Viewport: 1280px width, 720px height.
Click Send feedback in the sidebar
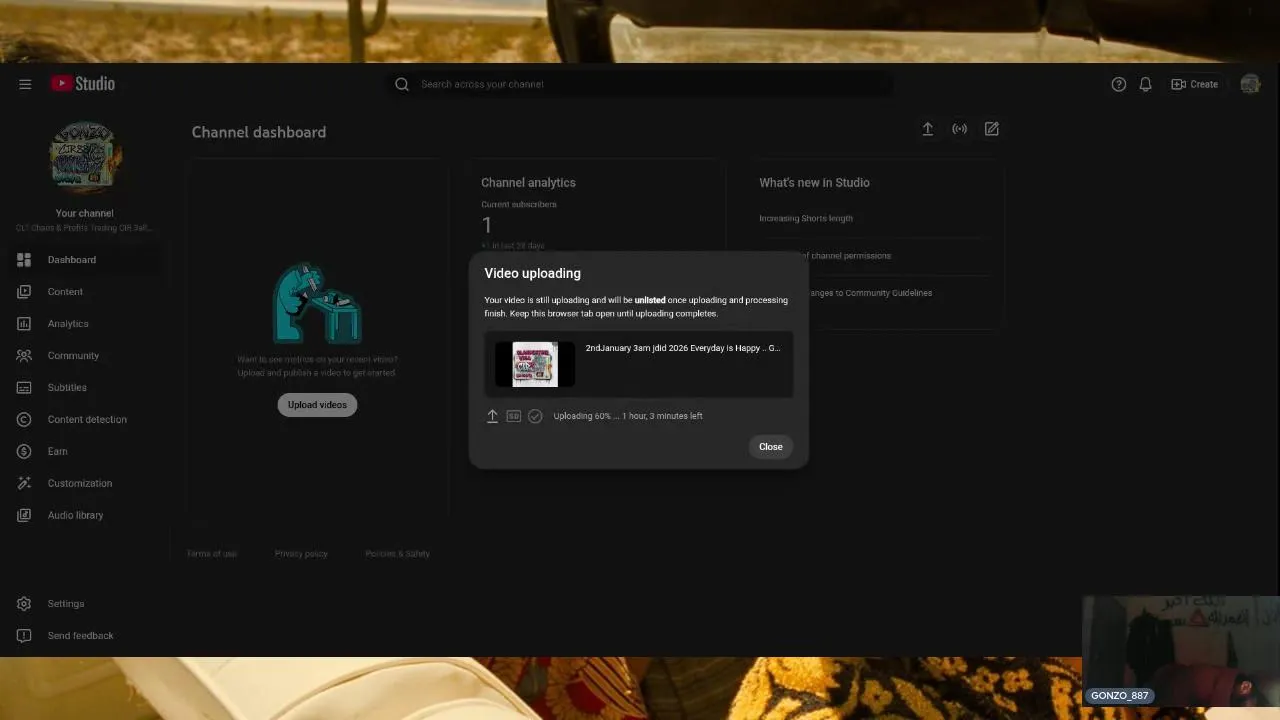(x=84, y=636)
